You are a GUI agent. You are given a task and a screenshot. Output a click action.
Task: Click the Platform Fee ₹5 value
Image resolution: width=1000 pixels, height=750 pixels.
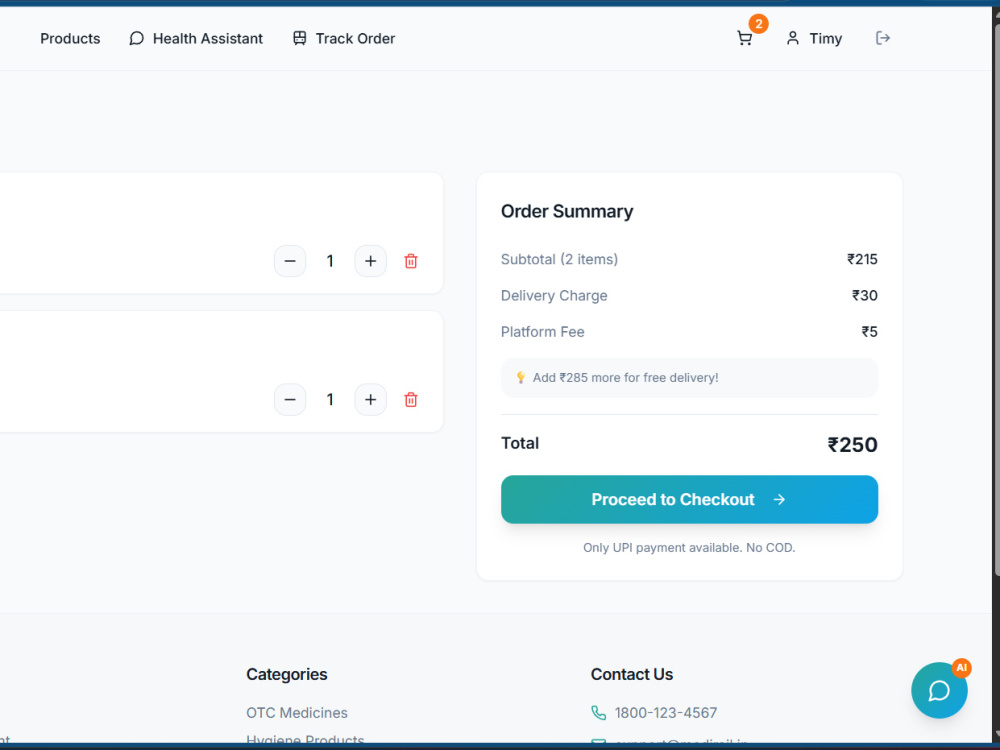pyautogui.click(x=869, y=332)
